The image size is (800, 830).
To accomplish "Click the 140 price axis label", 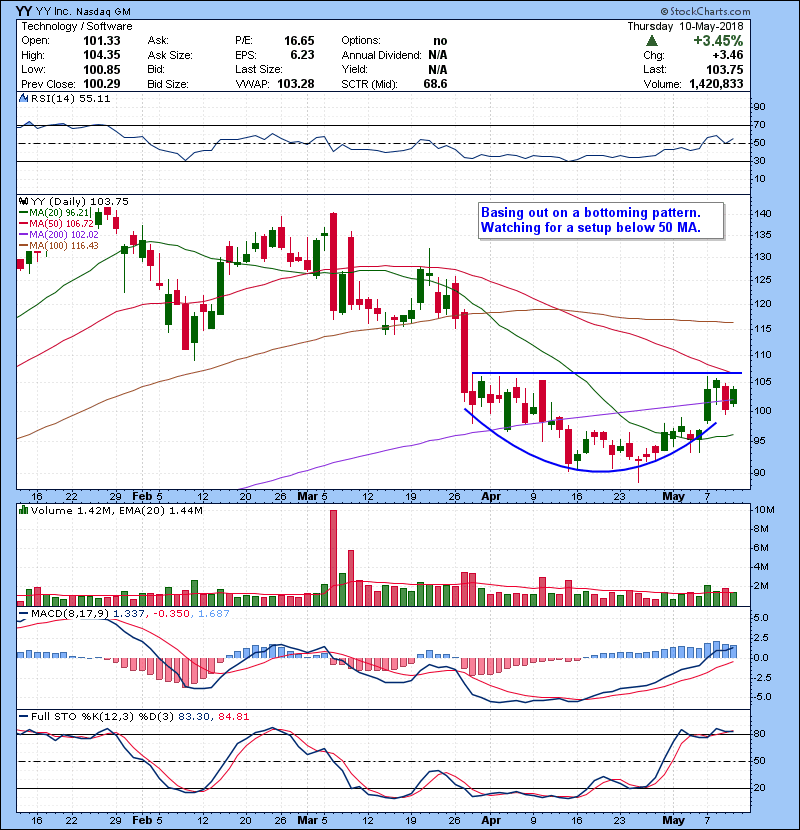I will click(763, 214).
